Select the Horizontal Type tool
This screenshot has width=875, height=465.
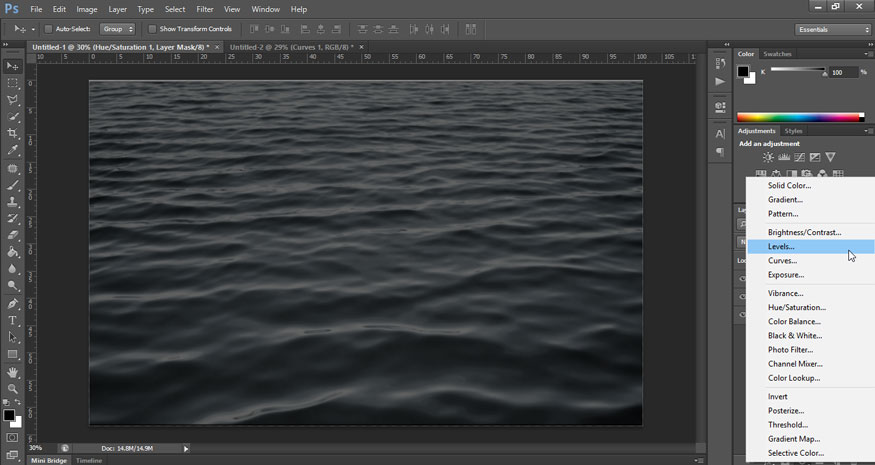click(x=13, y=320)
